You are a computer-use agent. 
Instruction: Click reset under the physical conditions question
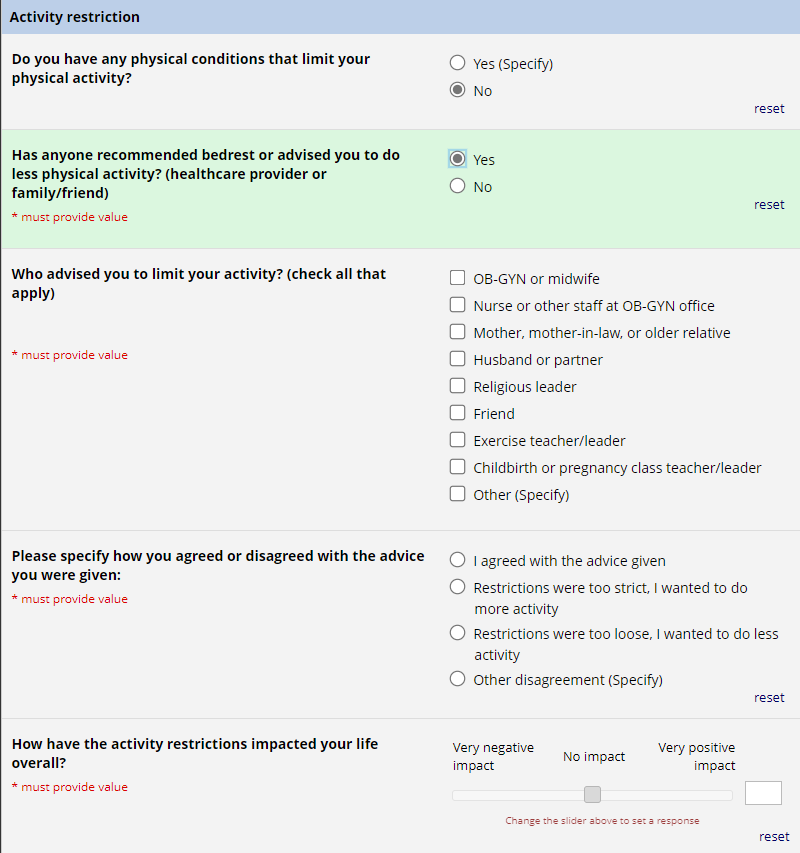pos(769,108)
